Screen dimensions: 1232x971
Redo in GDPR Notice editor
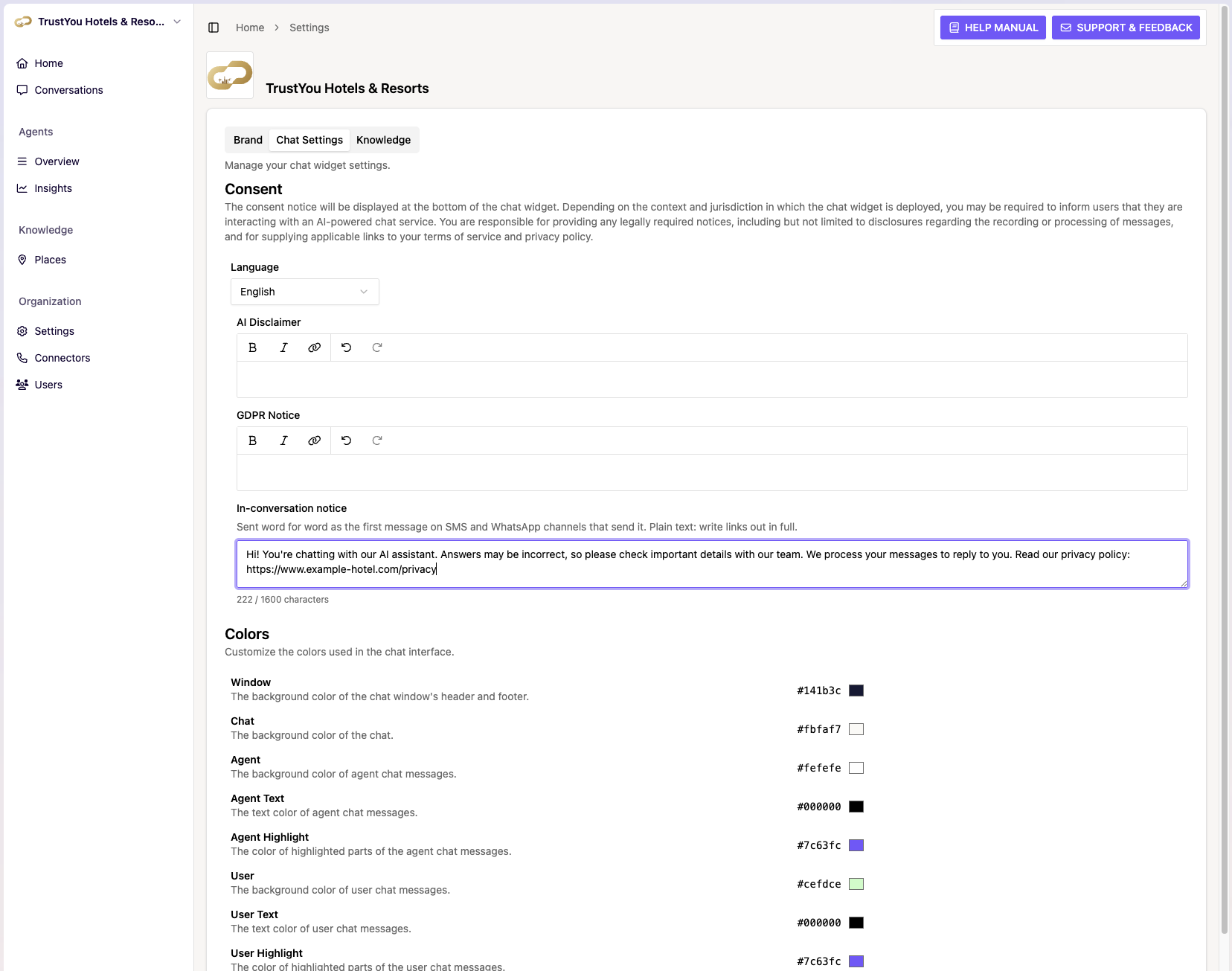click(x=377, y=440)
